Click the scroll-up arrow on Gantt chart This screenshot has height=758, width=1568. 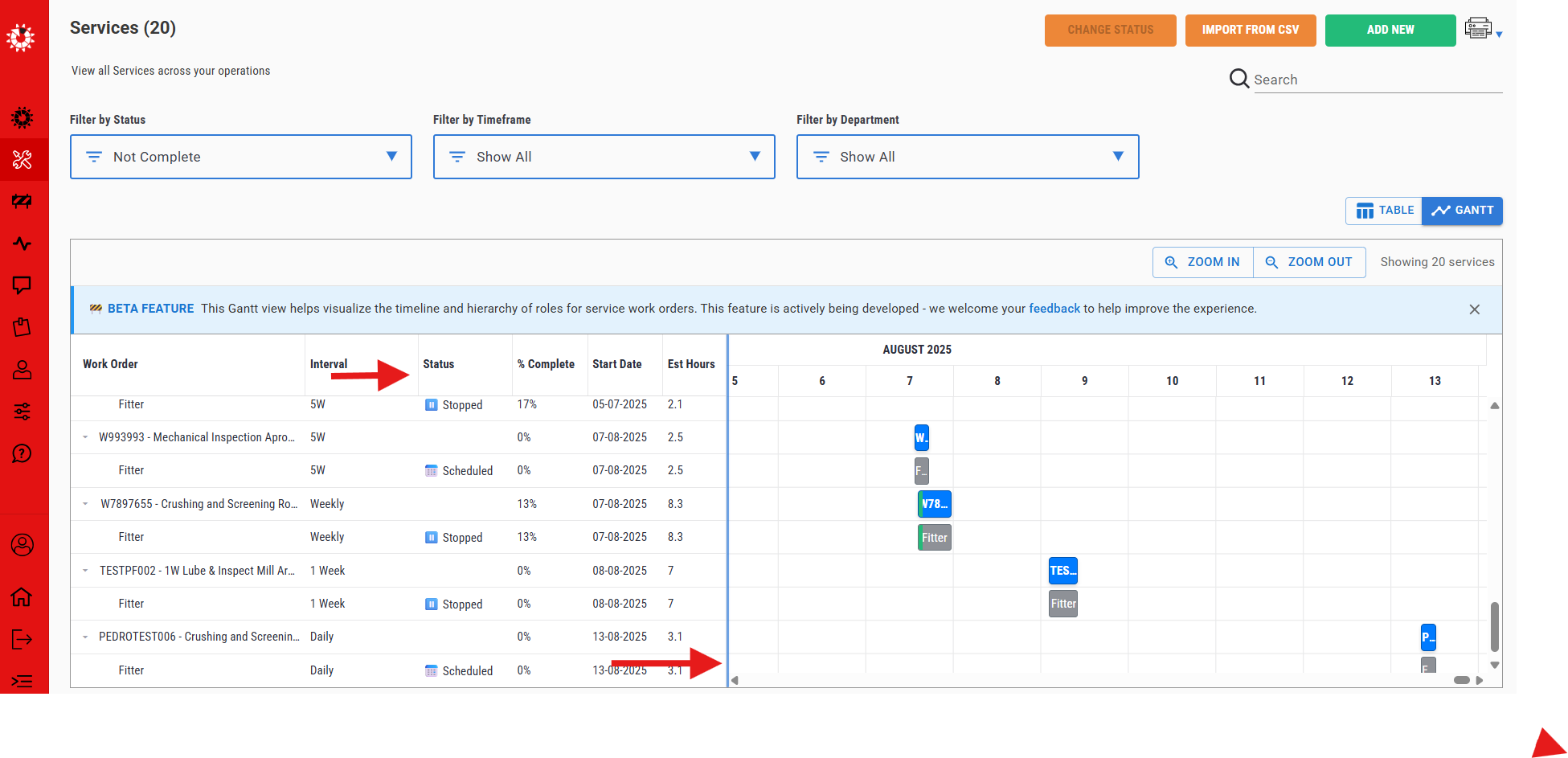(1495, 406)
